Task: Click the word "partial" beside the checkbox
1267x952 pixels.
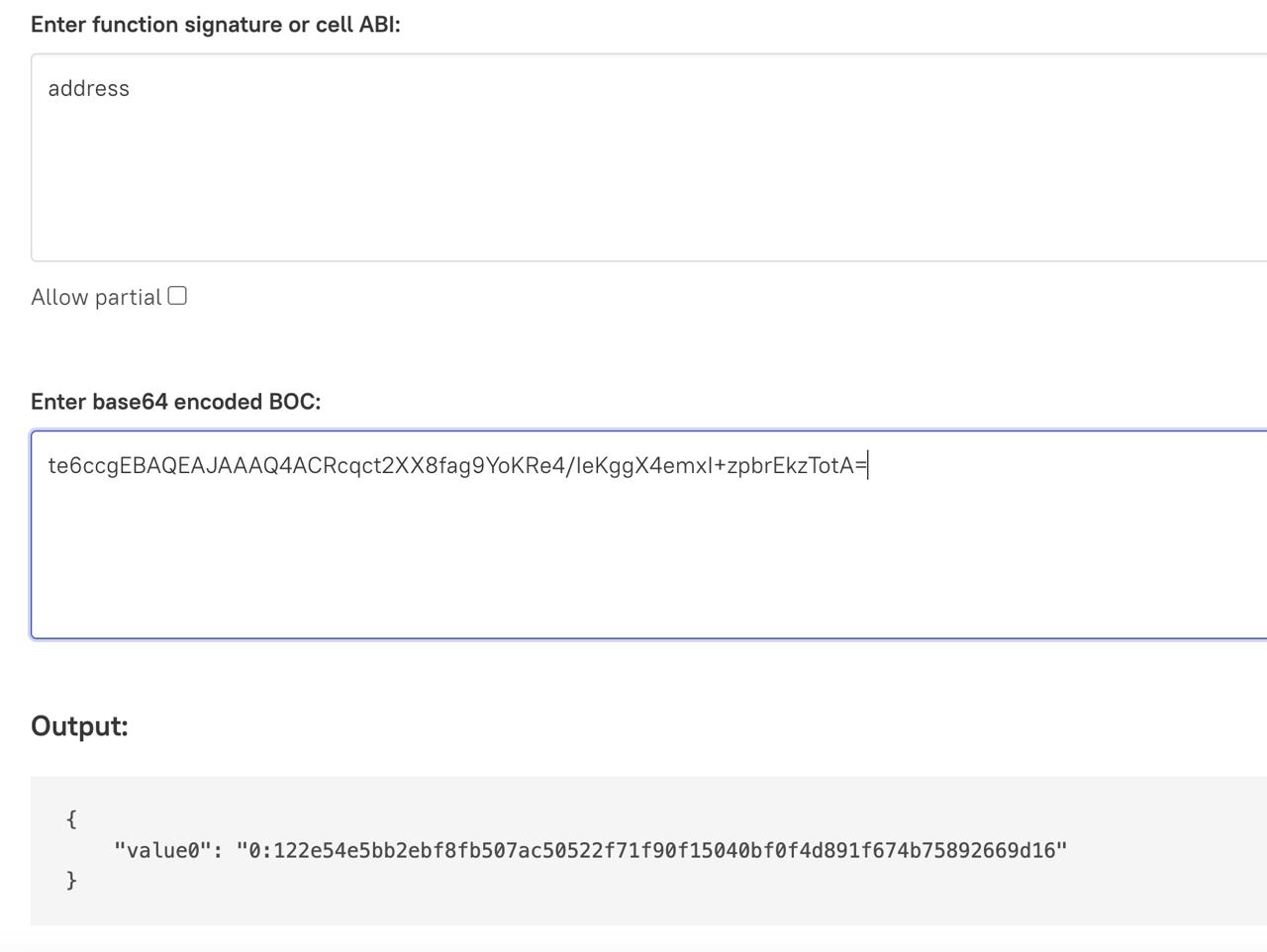Action: [x=127, y=298]
